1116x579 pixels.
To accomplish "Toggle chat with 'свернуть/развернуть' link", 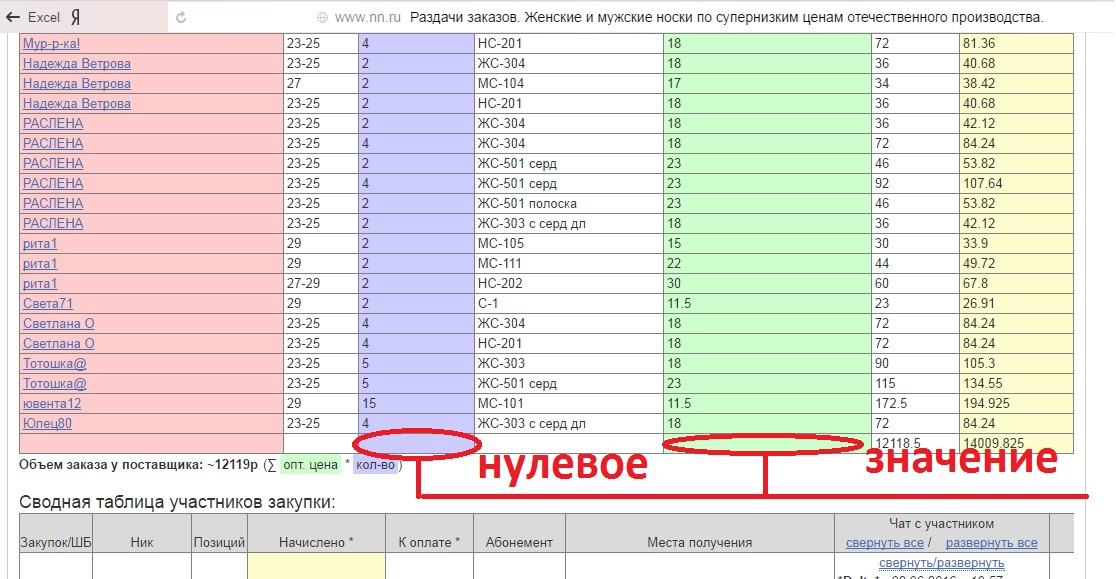I will pos(941,563).
